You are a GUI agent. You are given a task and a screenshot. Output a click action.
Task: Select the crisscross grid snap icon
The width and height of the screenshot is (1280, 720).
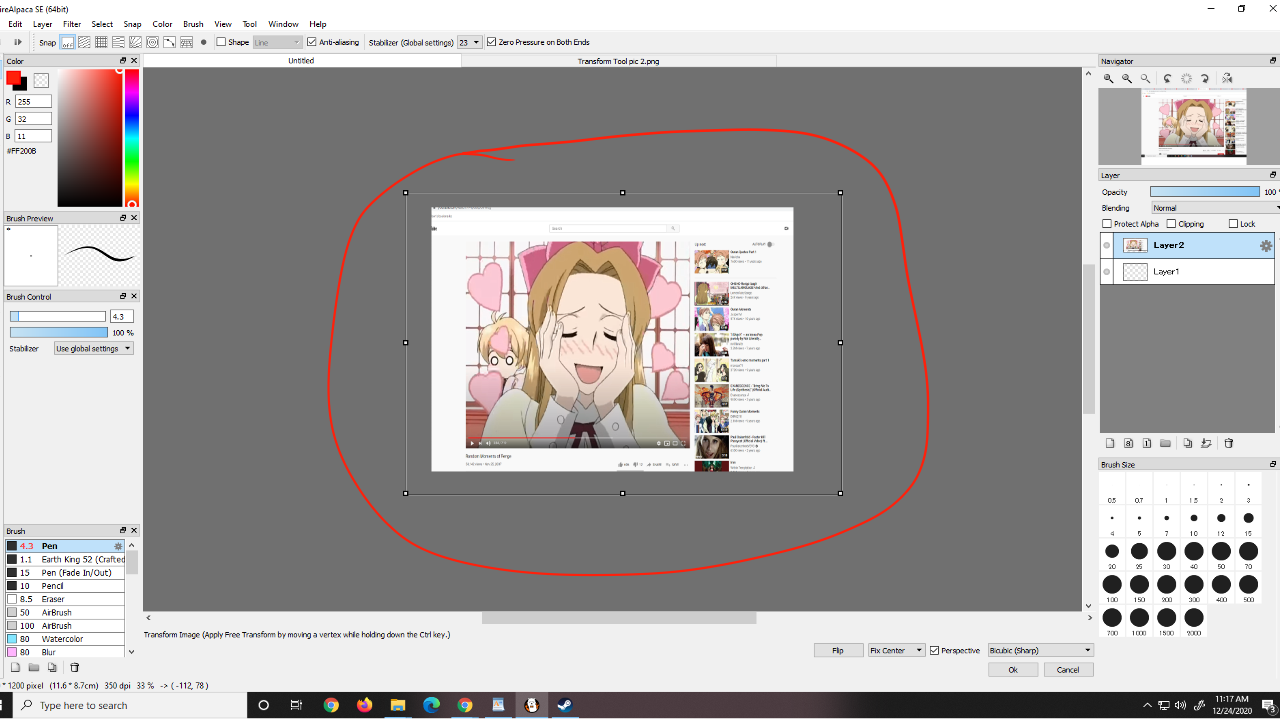coord(101,42)
